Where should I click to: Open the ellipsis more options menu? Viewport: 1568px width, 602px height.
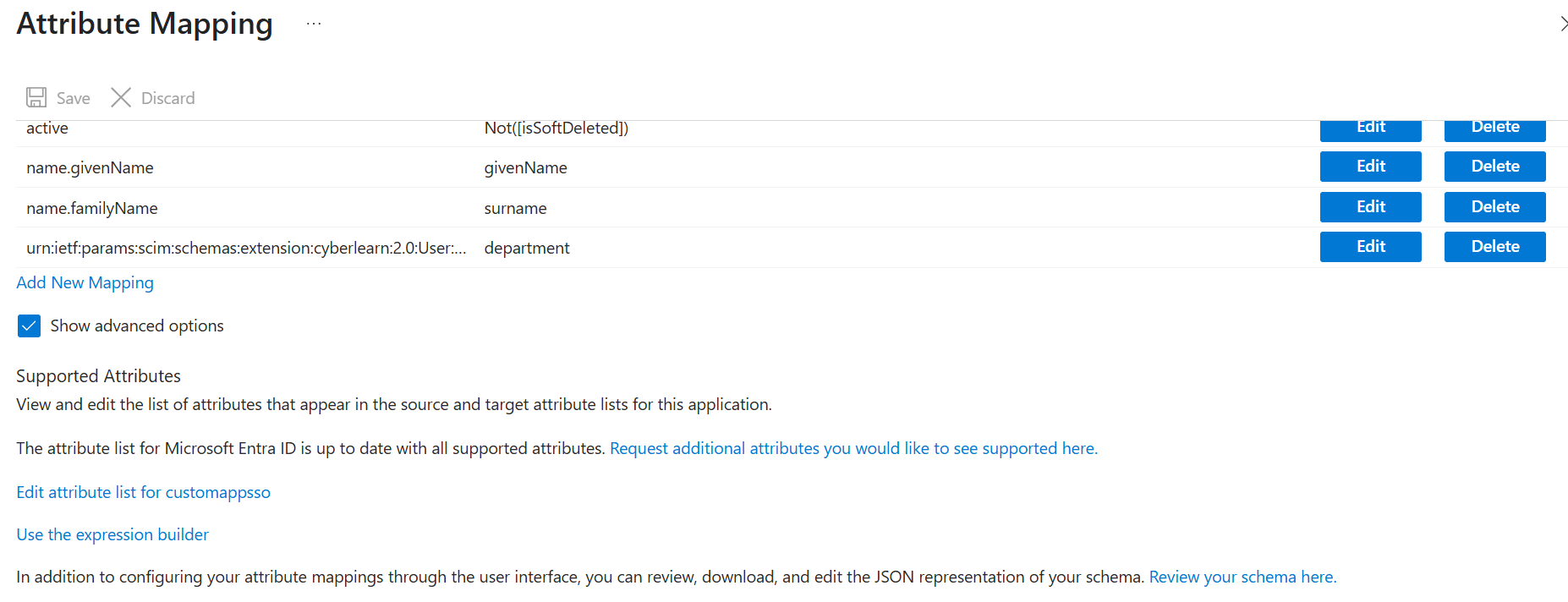(x=314, y=24)
